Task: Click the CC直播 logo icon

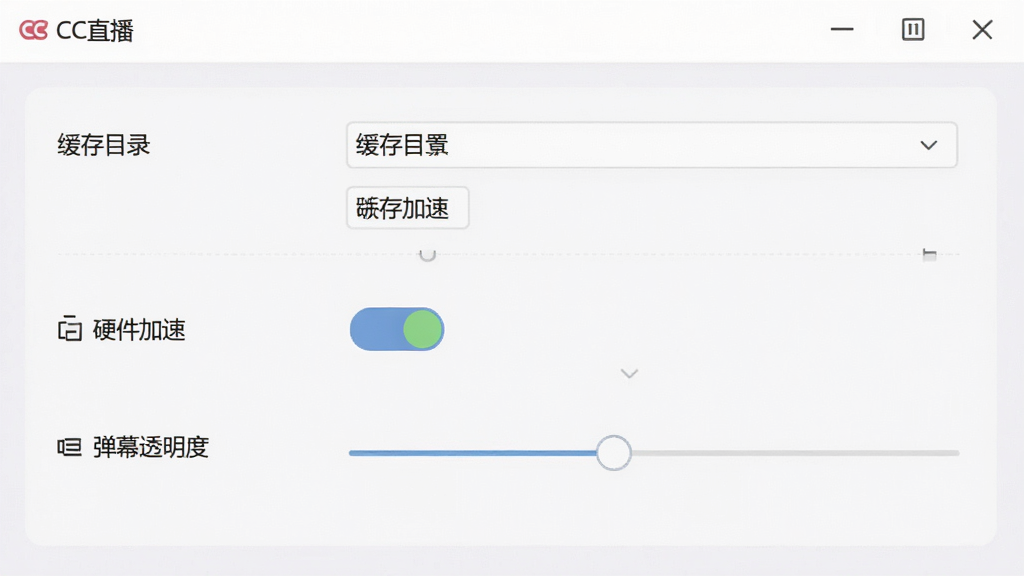Action: coord(33,30)
